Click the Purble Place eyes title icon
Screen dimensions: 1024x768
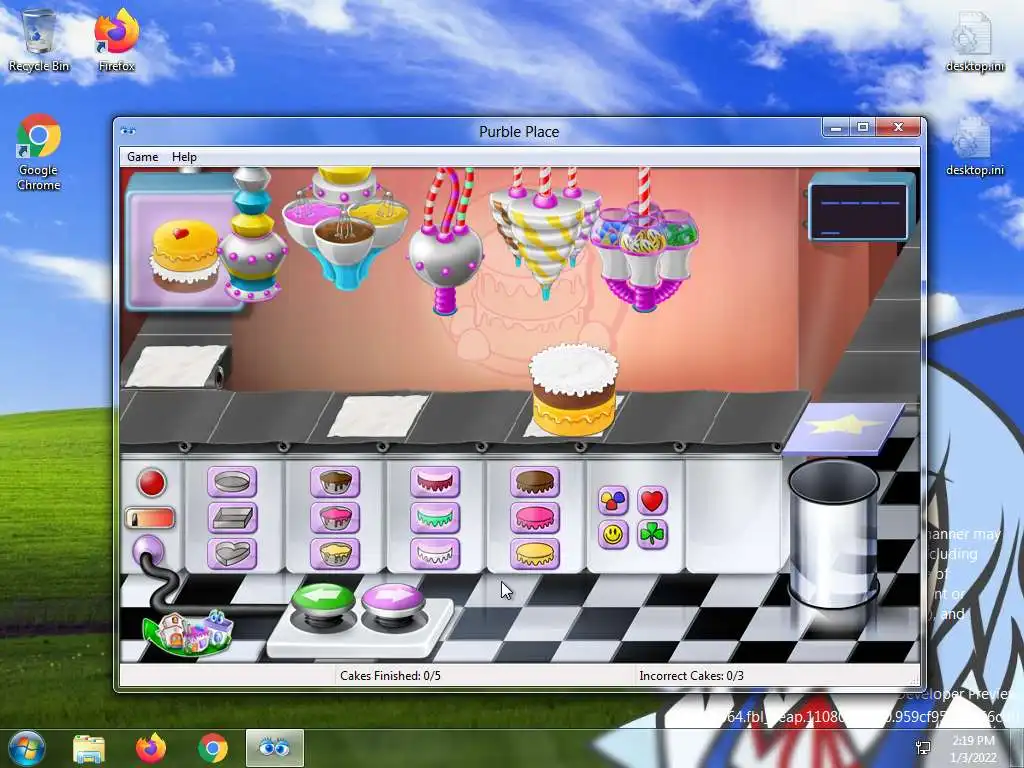128,131
